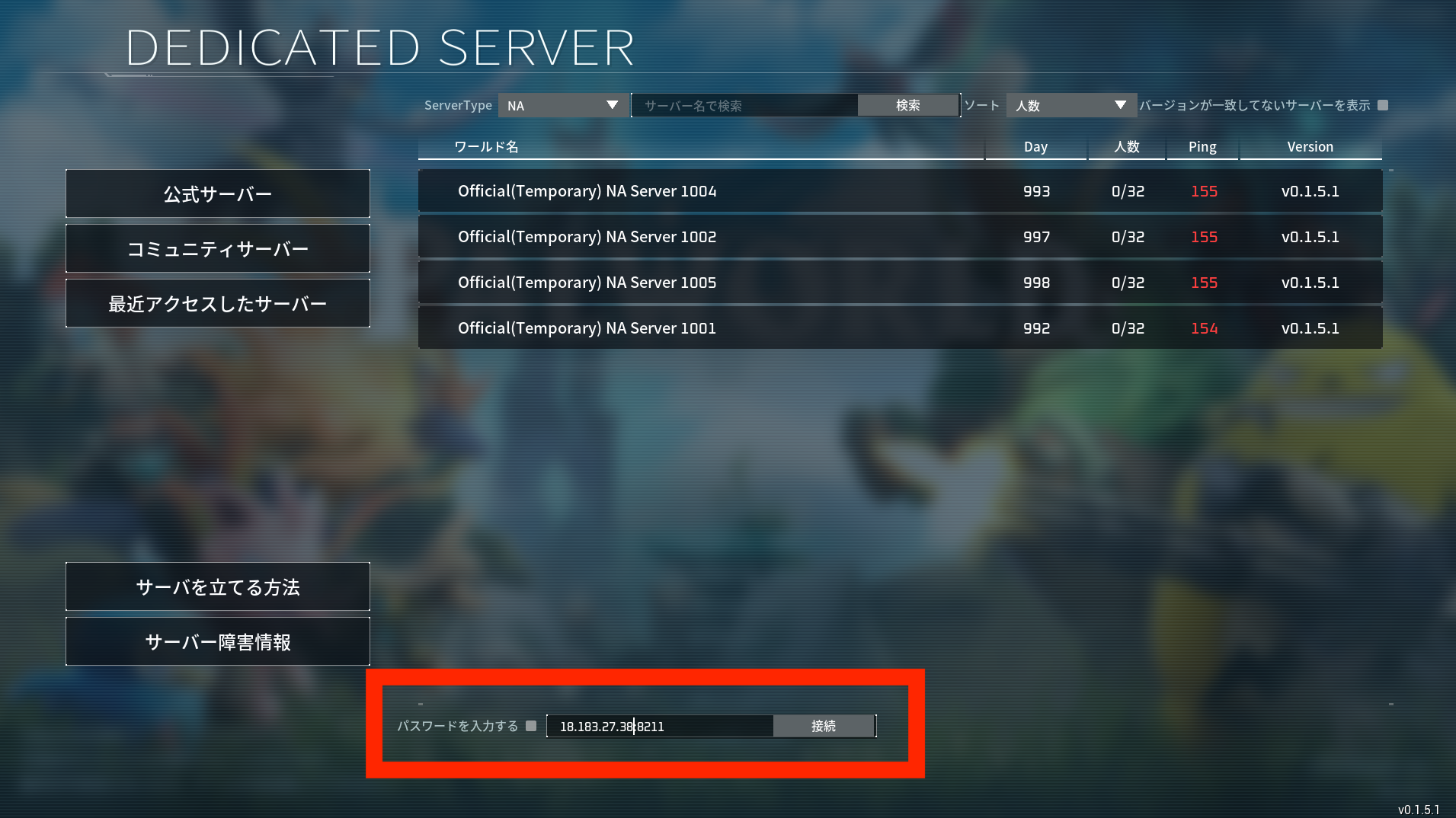Screen dimensions: 1456x818
Task: Enable the パスワードを入力する checkbox
Action: pos(531,726)
